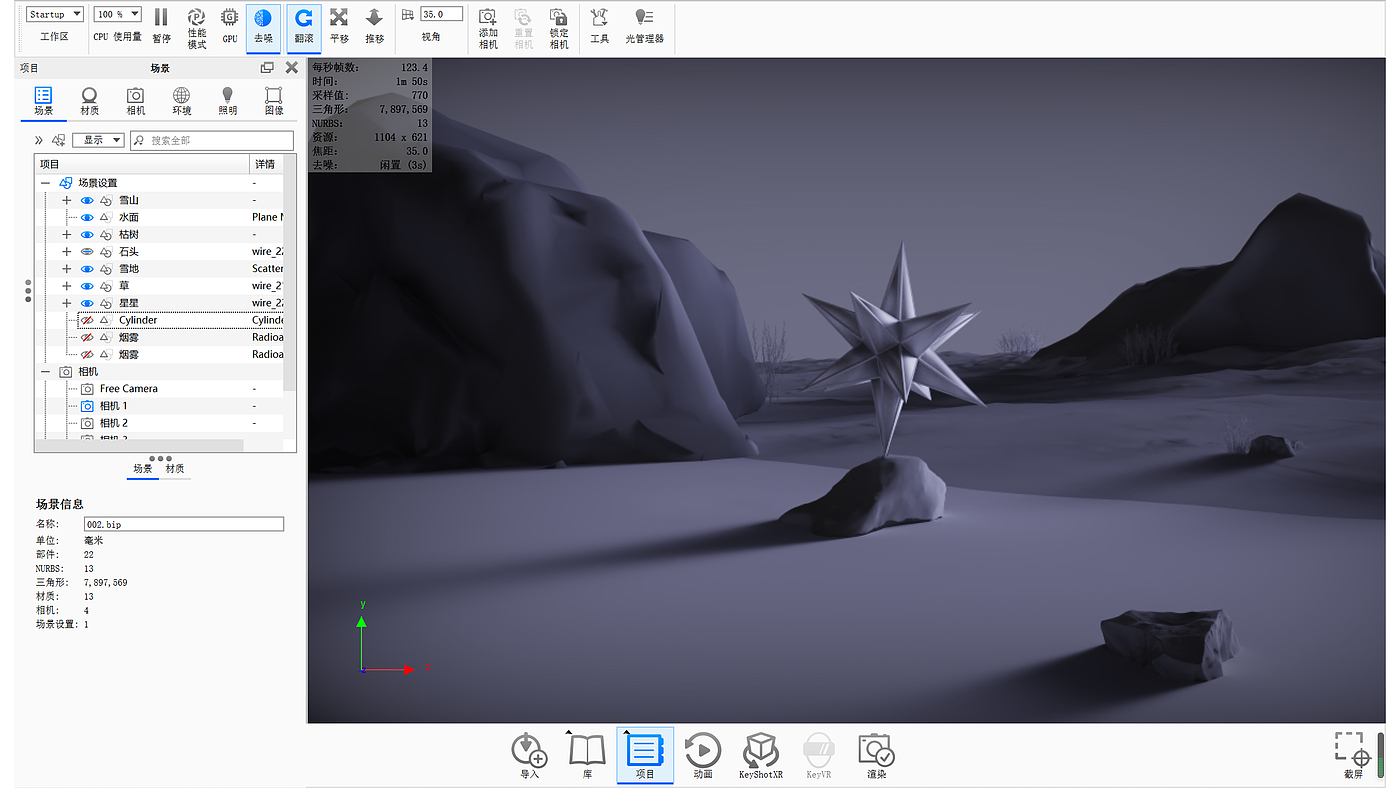
Task: Pause the real-time render (暂停)
Action: point(161,26)
